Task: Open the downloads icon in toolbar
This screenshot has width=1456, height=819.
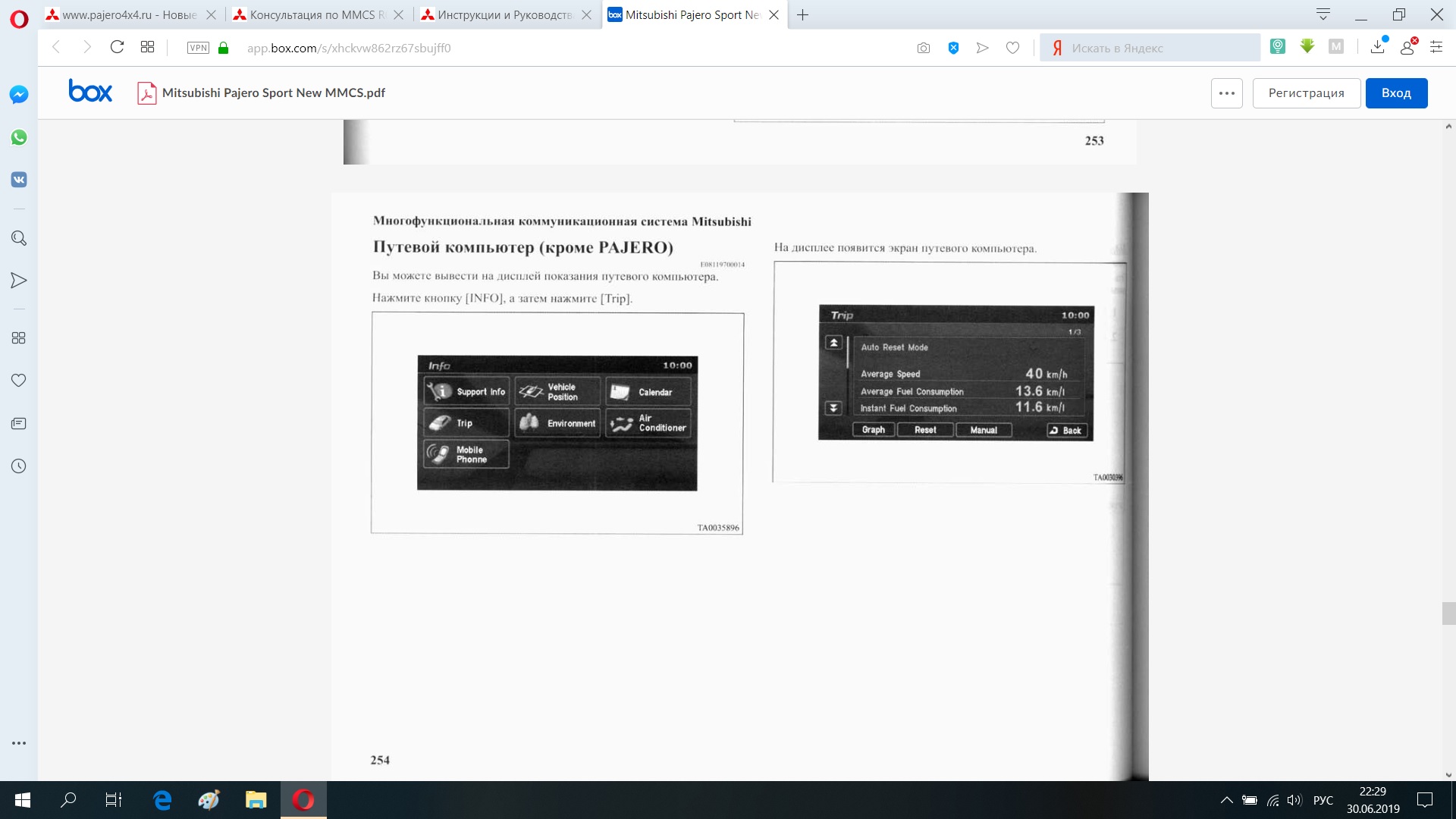Action: (x=1378, y=47)
